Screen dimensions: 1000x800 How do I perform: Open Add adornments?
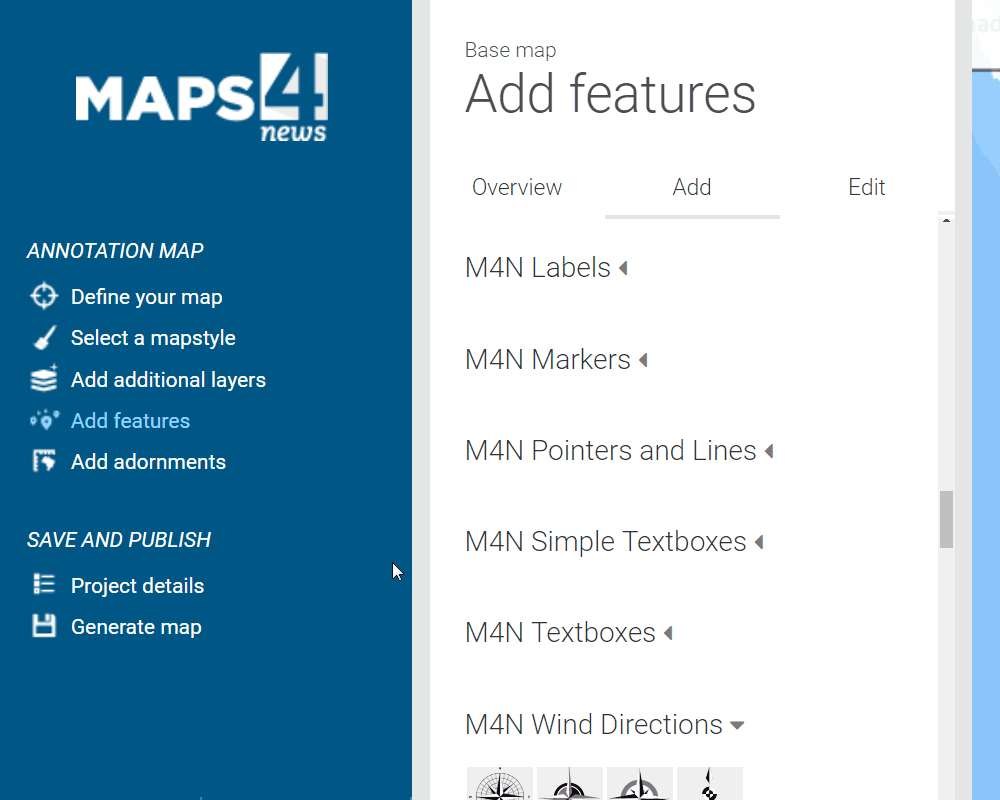[148, 462]
